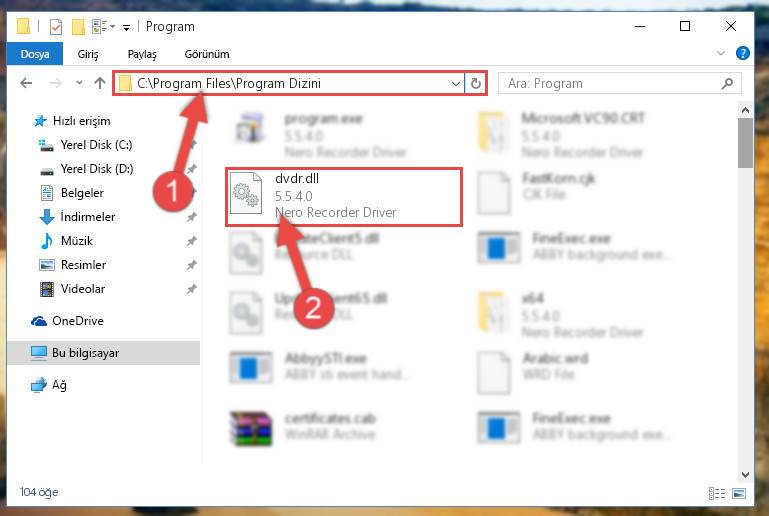Open Customize Quick Access Toolbar dropdown
The image size is (769, 516).
pyautogui.click(x=126, y=27)
